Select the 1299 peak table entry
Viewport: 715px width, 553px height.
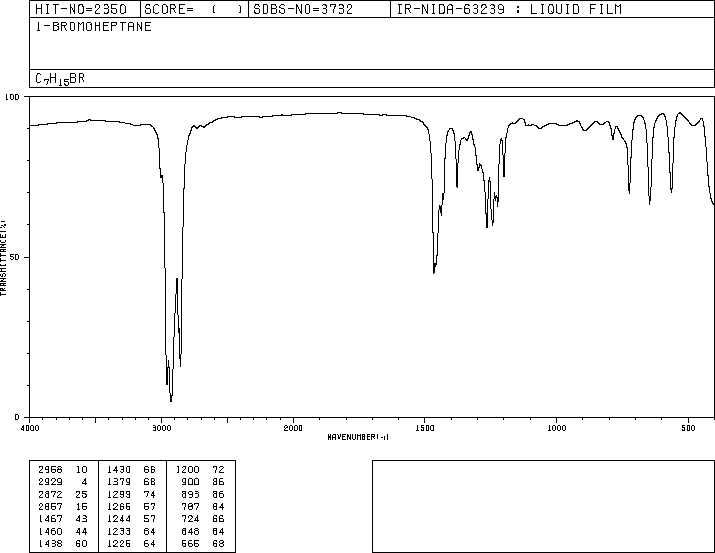tap(119, 494)
